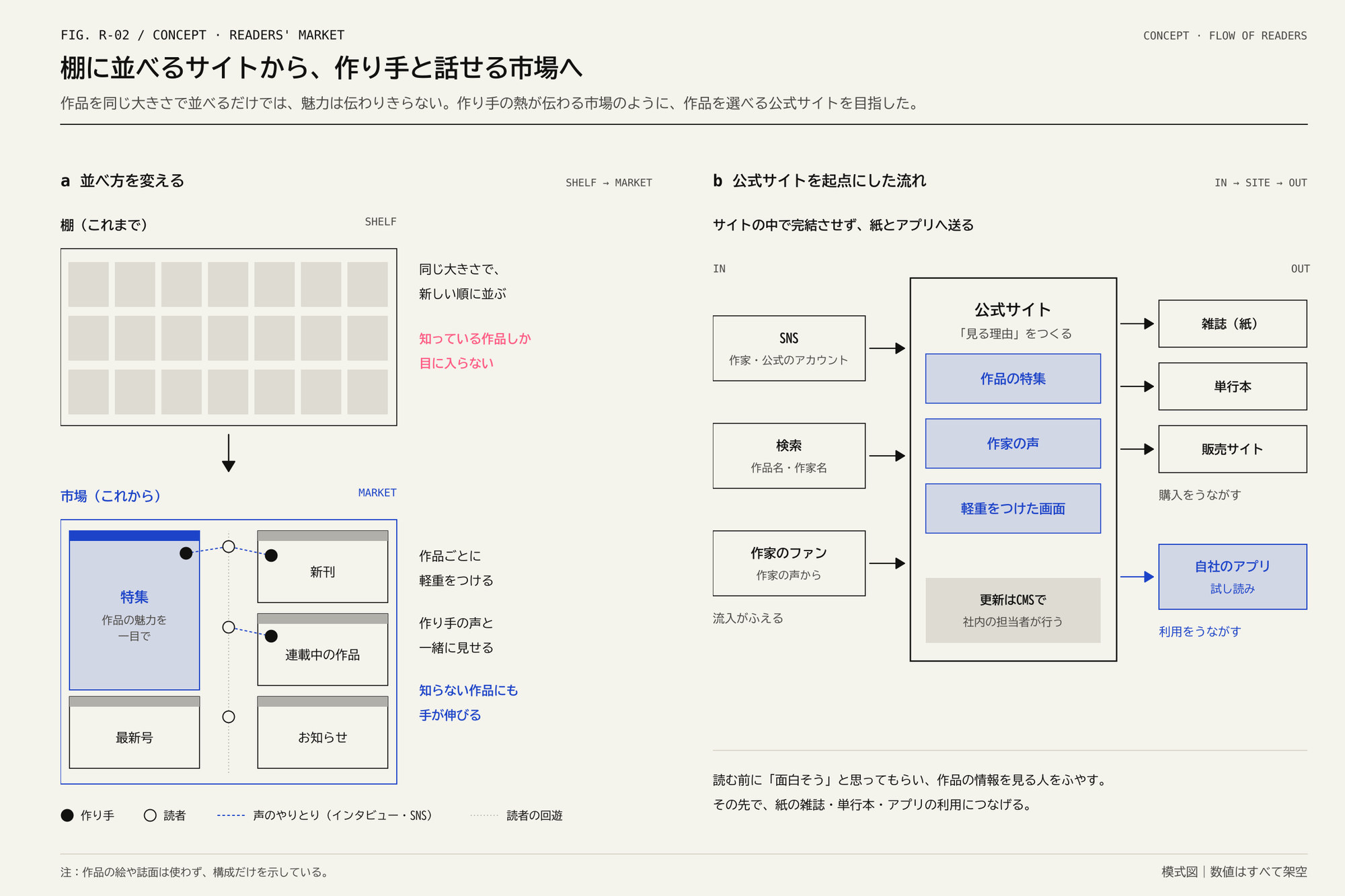This screenshot has width=1345, height=896.
Task: Click the down arrow between 棚 and 市場
Action: (x=229, y=453)
